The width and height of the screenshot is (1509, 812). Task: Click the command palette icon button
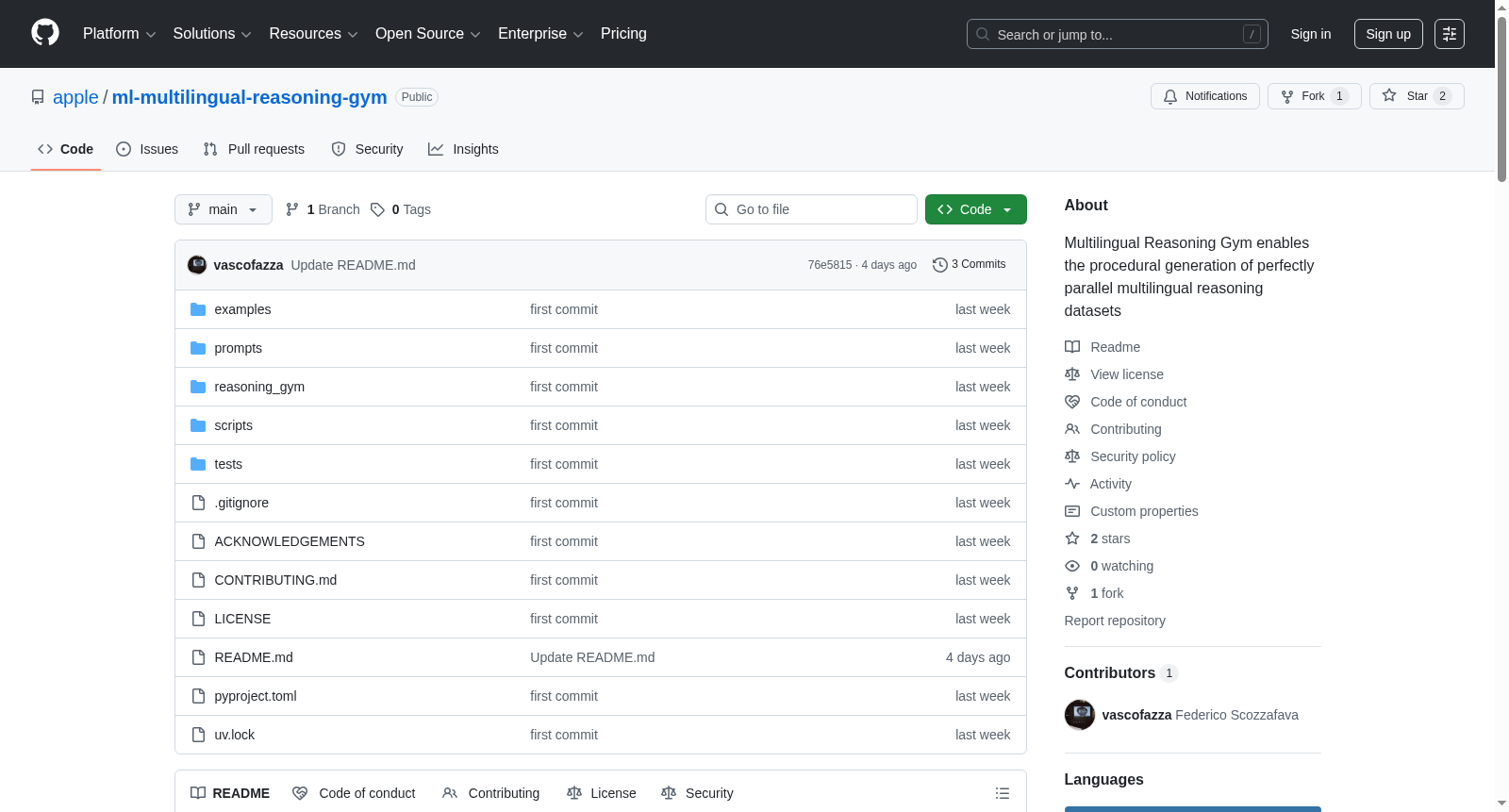[x=1450, y=34]
